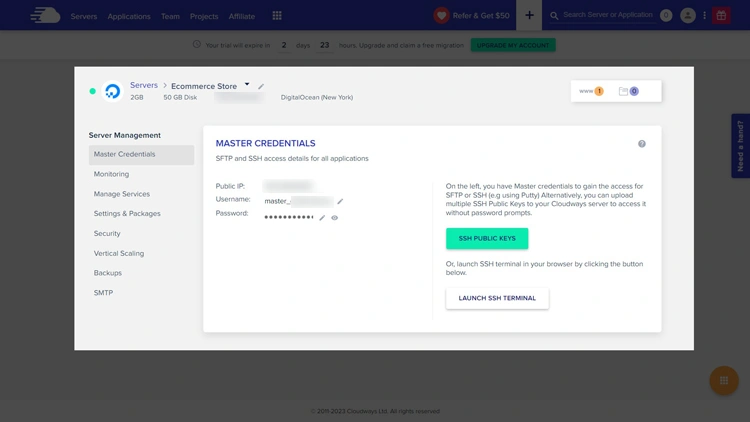Click the red gift icon
This screenshot has width=750, height=422.
pos(721,16)
